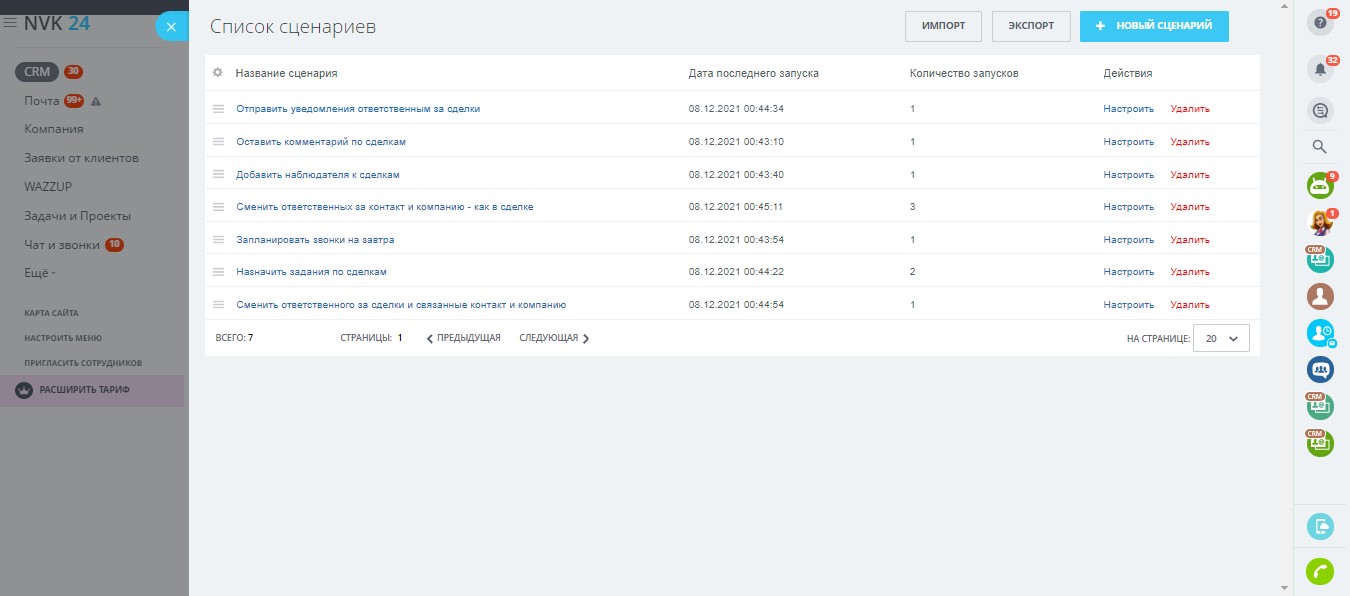The height and width of the screenshot is (596, 1350).
Task: Toggle the hamburger menu next to NVK 24
Action: click(11, 23)
